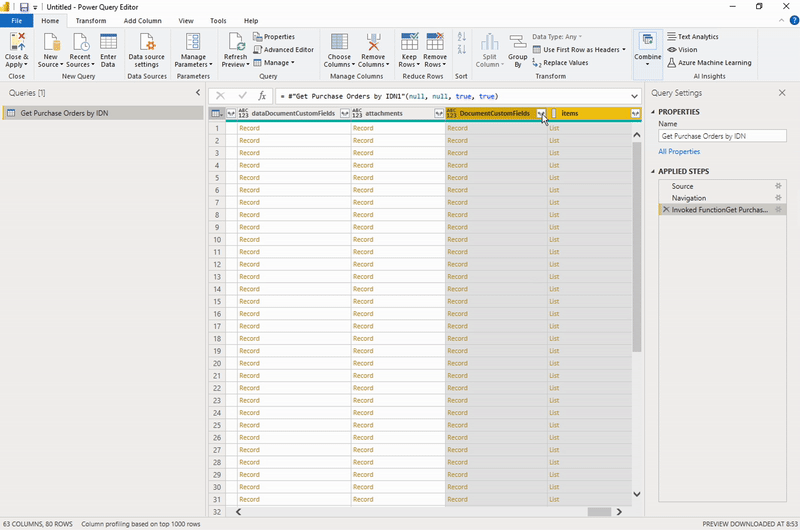Open the Manage query dropdown
This screenshot has width=800, height=530.
(274, 63)
